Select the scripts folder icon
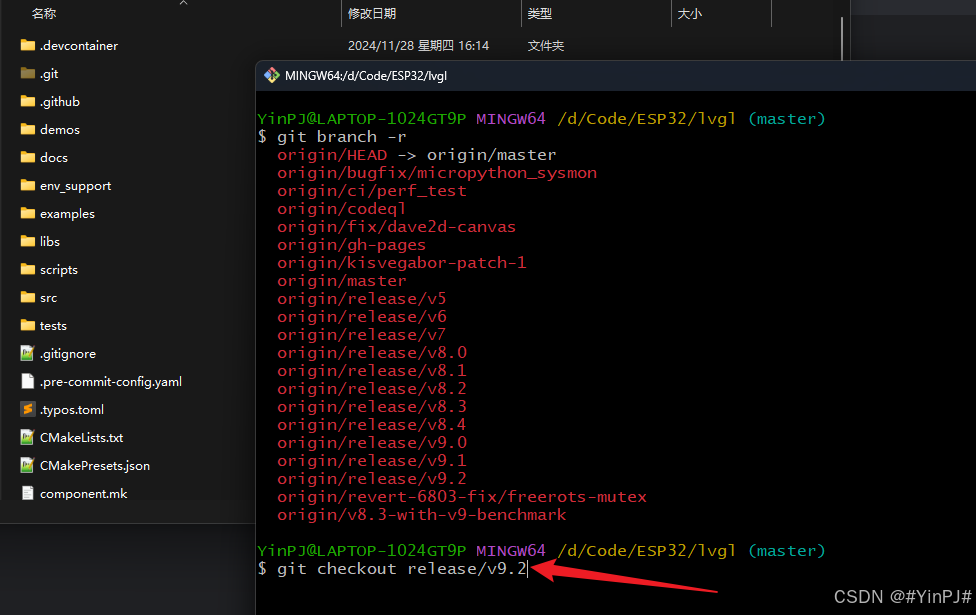 tap(28, 269)
